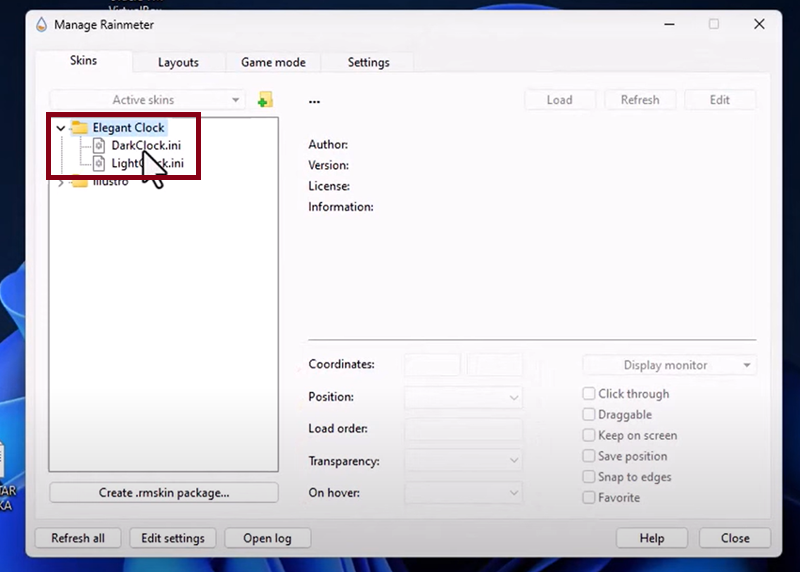Click the Elegant Clock folder icon

[x=80, y=127]
